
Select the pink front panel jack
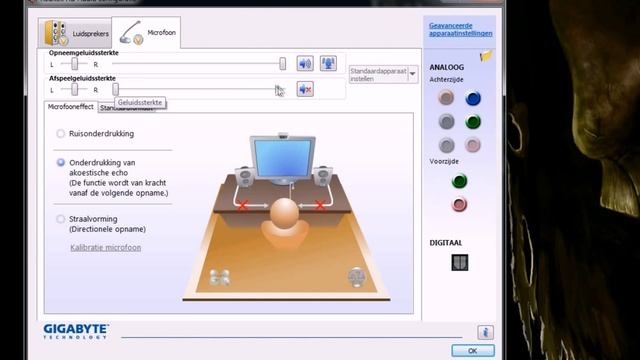[460, 204]
